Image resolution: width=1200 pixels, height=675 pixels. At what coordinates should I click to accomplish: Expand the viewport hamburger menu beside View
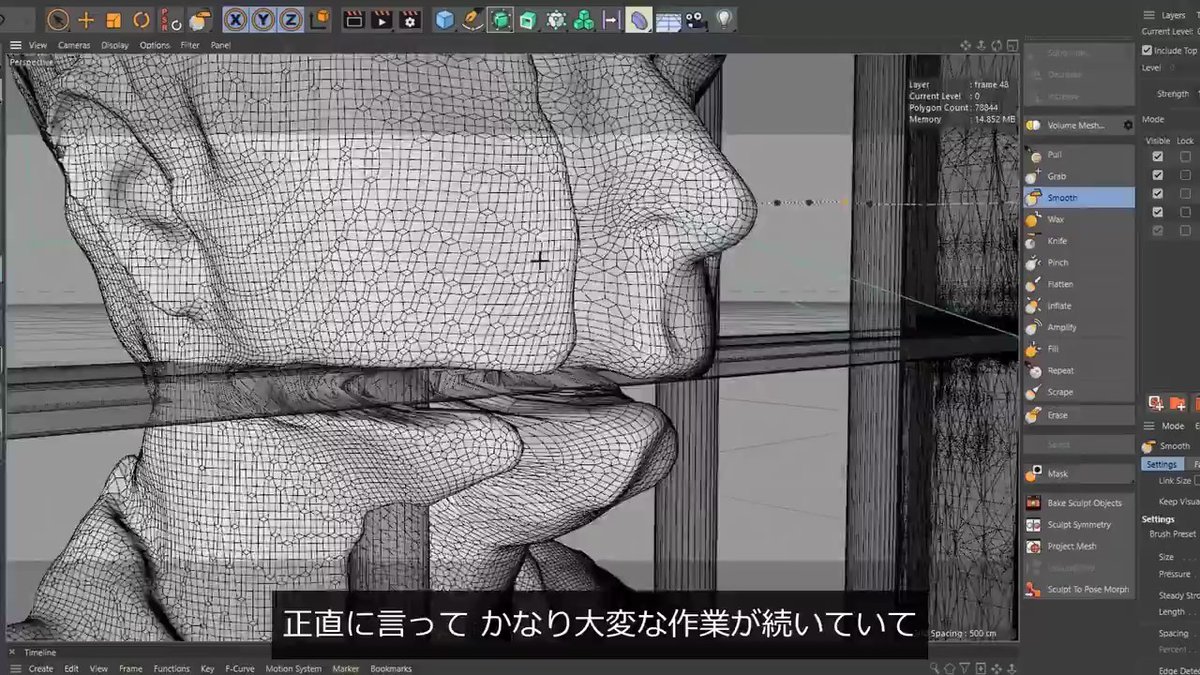(x=15, y=45)
